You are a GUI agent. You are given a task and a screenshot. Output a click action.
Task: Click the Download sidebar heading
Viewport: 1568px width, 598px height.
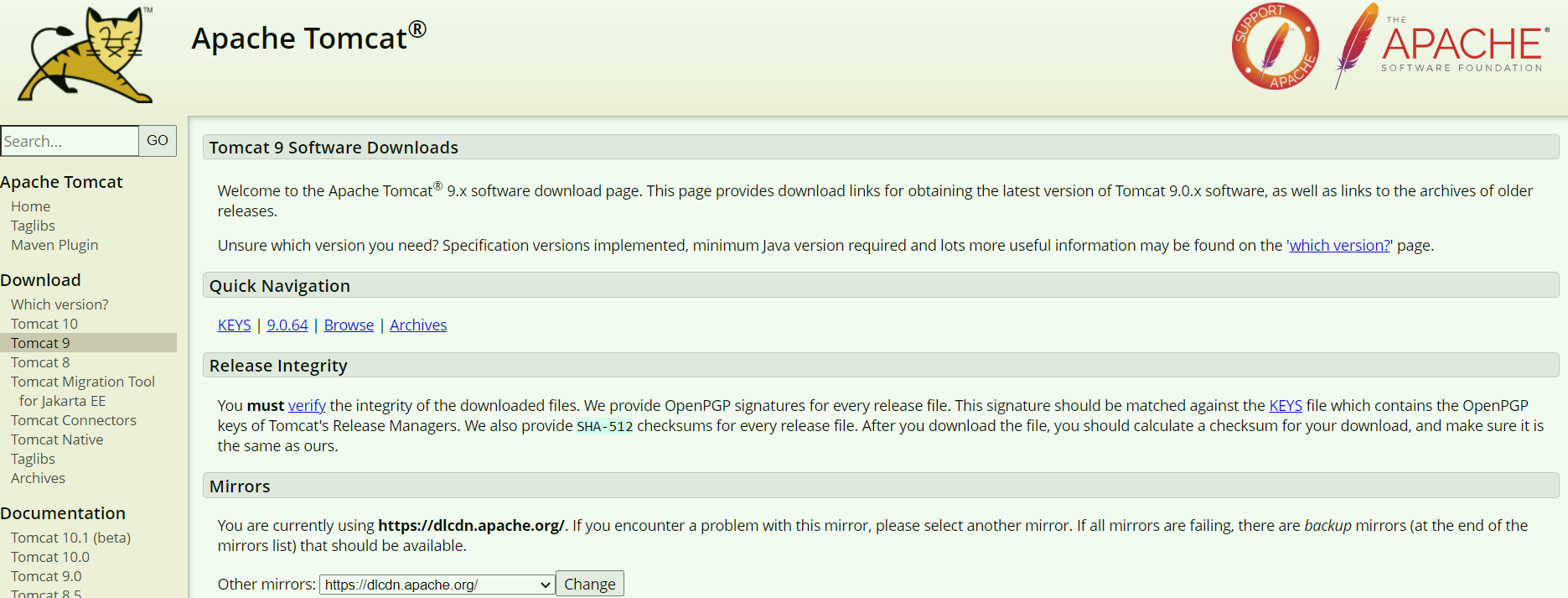click(40, 280)
